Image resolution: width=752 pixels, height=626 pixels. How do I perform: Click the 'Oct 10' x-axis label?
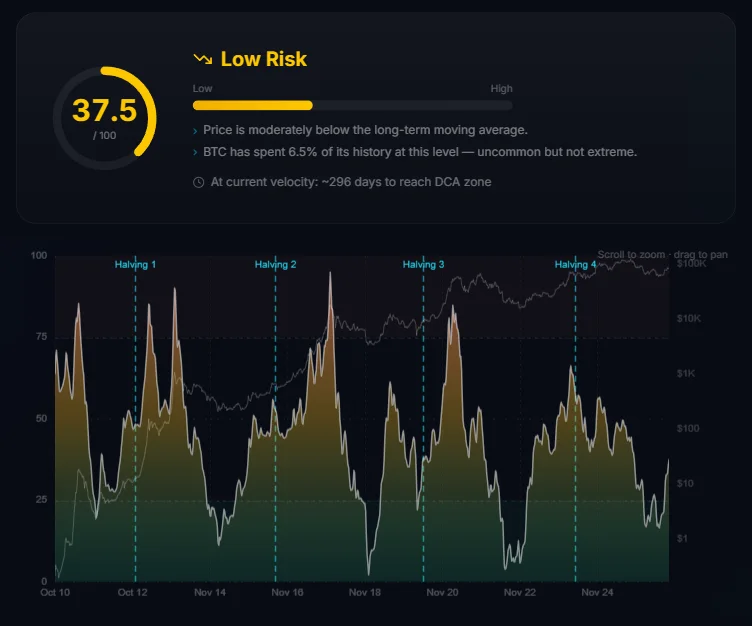click(55, 592)
